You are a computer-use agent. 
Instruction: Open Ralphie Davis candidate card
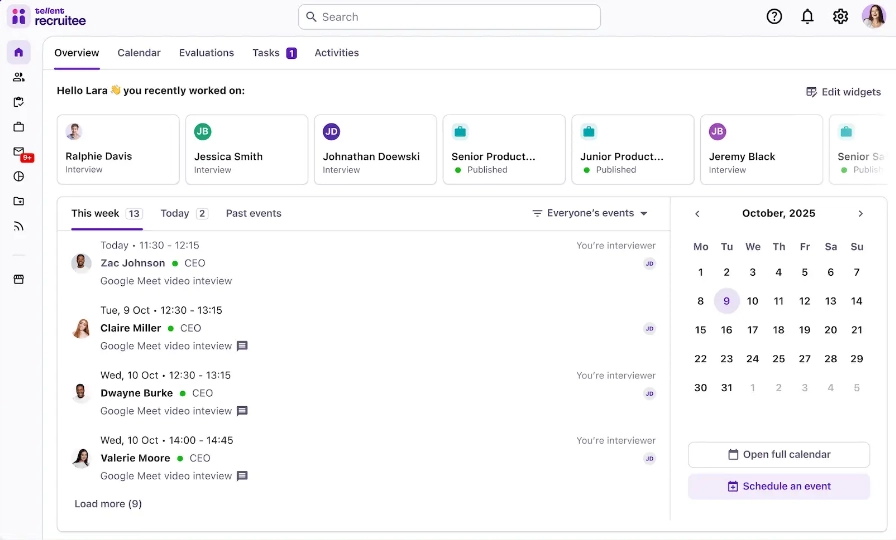pos(118,150)
